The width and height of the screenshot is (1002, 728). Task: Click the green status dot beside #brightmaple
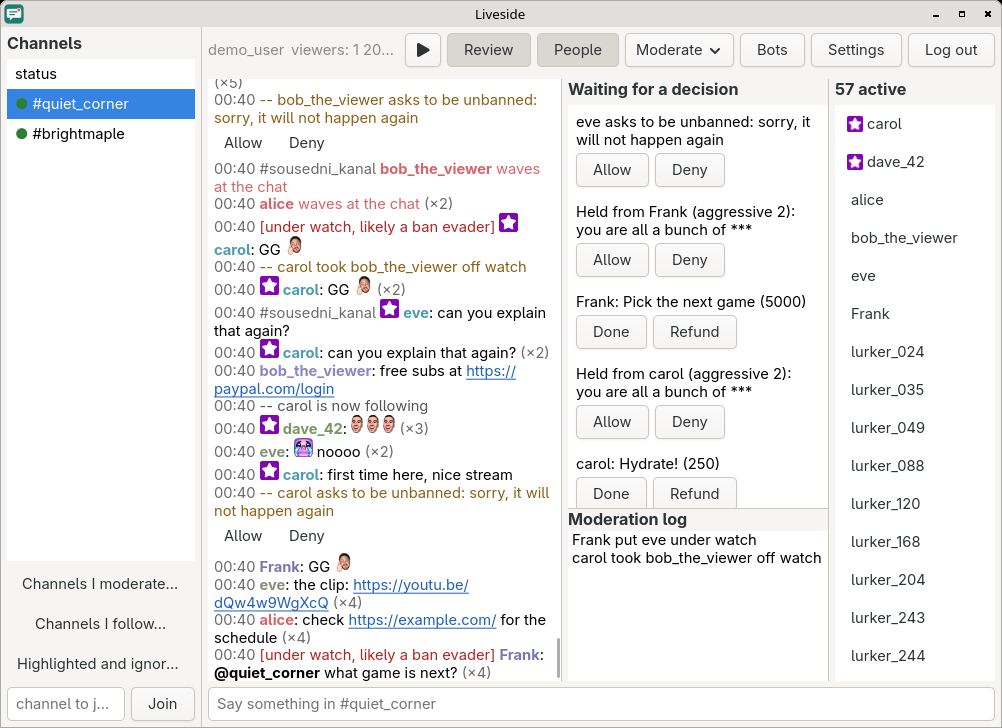point(21,134)
